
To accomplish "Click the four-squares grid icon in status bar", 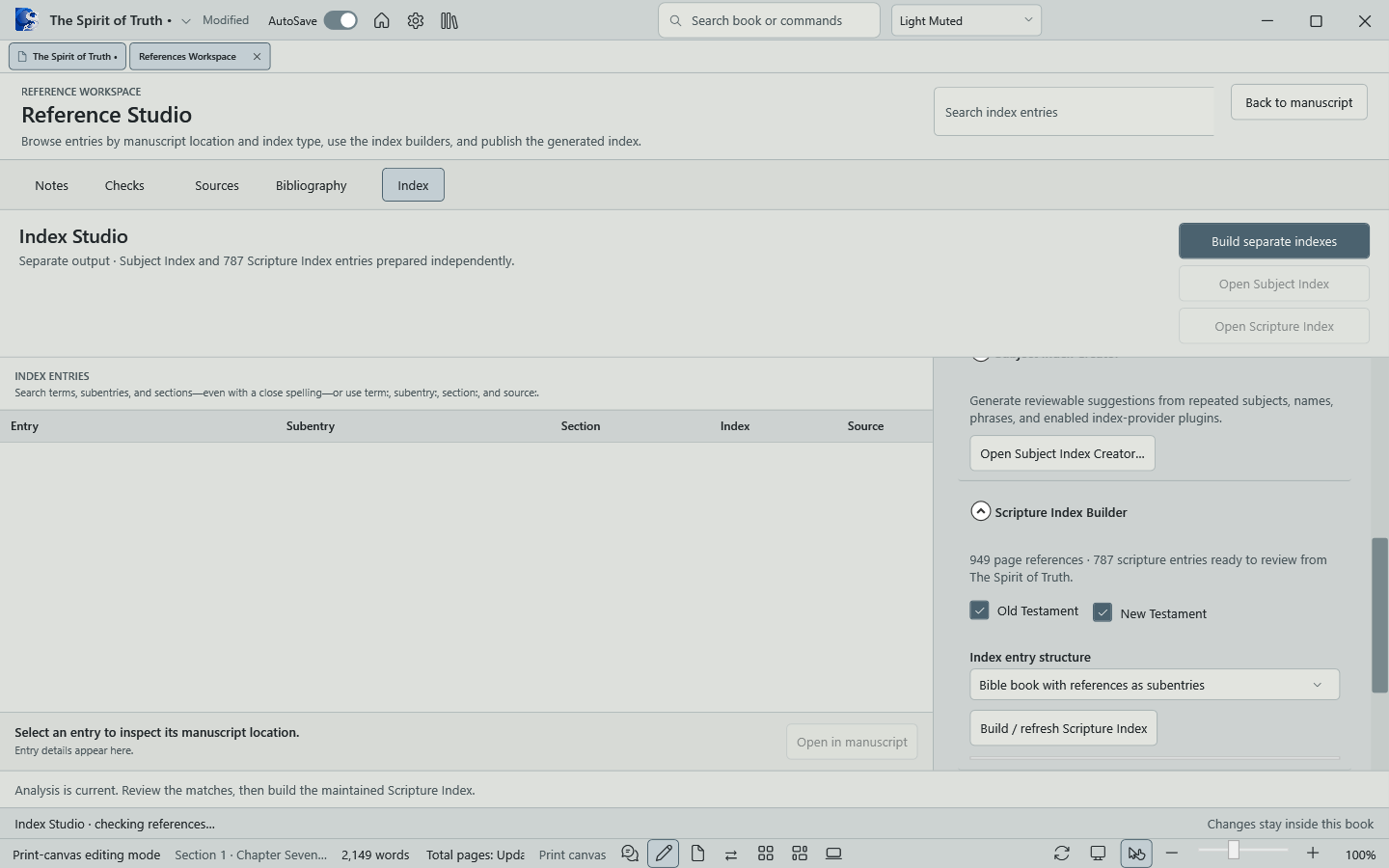I will [766, 854].
